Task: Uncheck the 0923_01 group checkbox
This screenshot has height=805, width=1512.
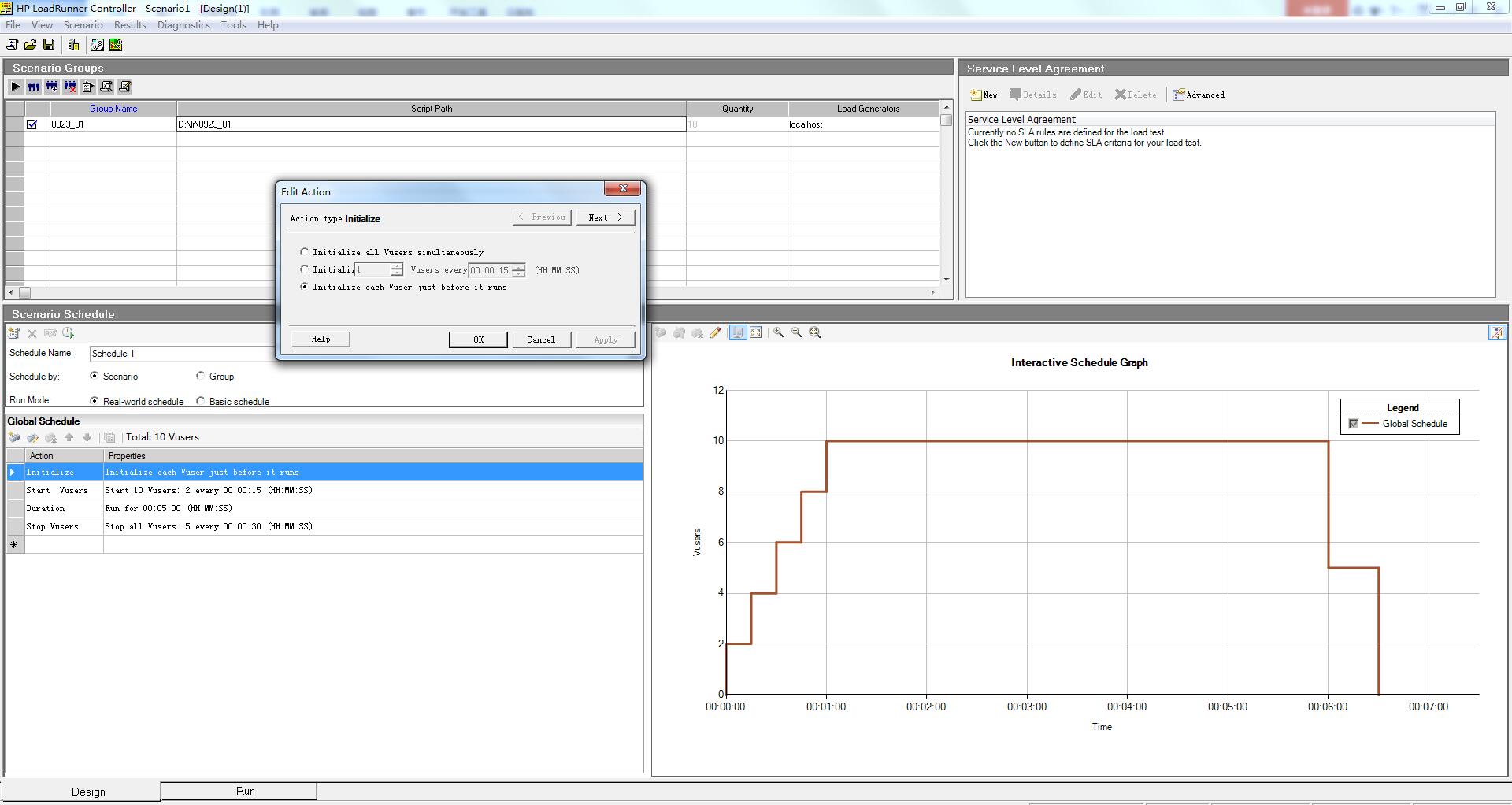Action: [32, 124]
